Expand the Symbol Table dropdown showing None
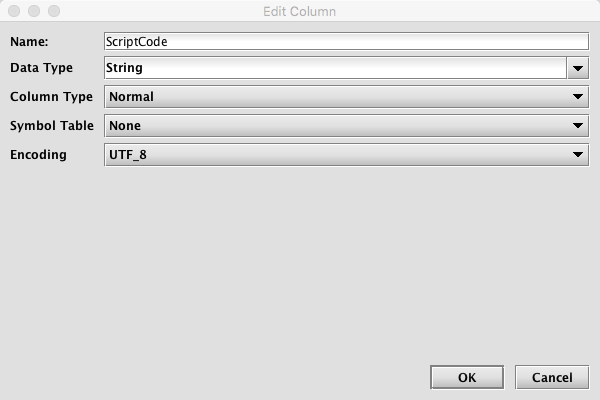Screen dimensions: 600x400 click(346, 126)
